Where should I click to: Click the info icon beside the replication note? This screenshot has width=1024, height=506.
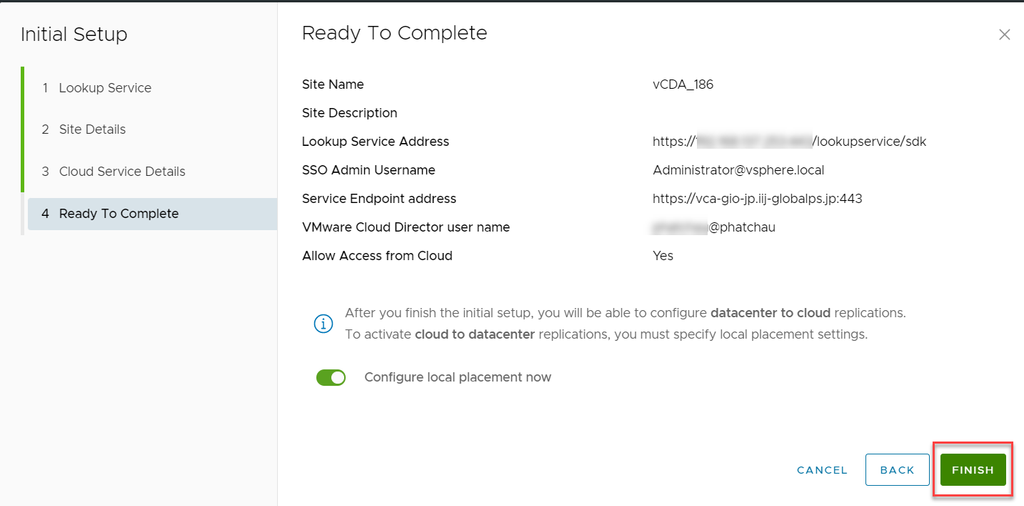click(x=323, y=323)
